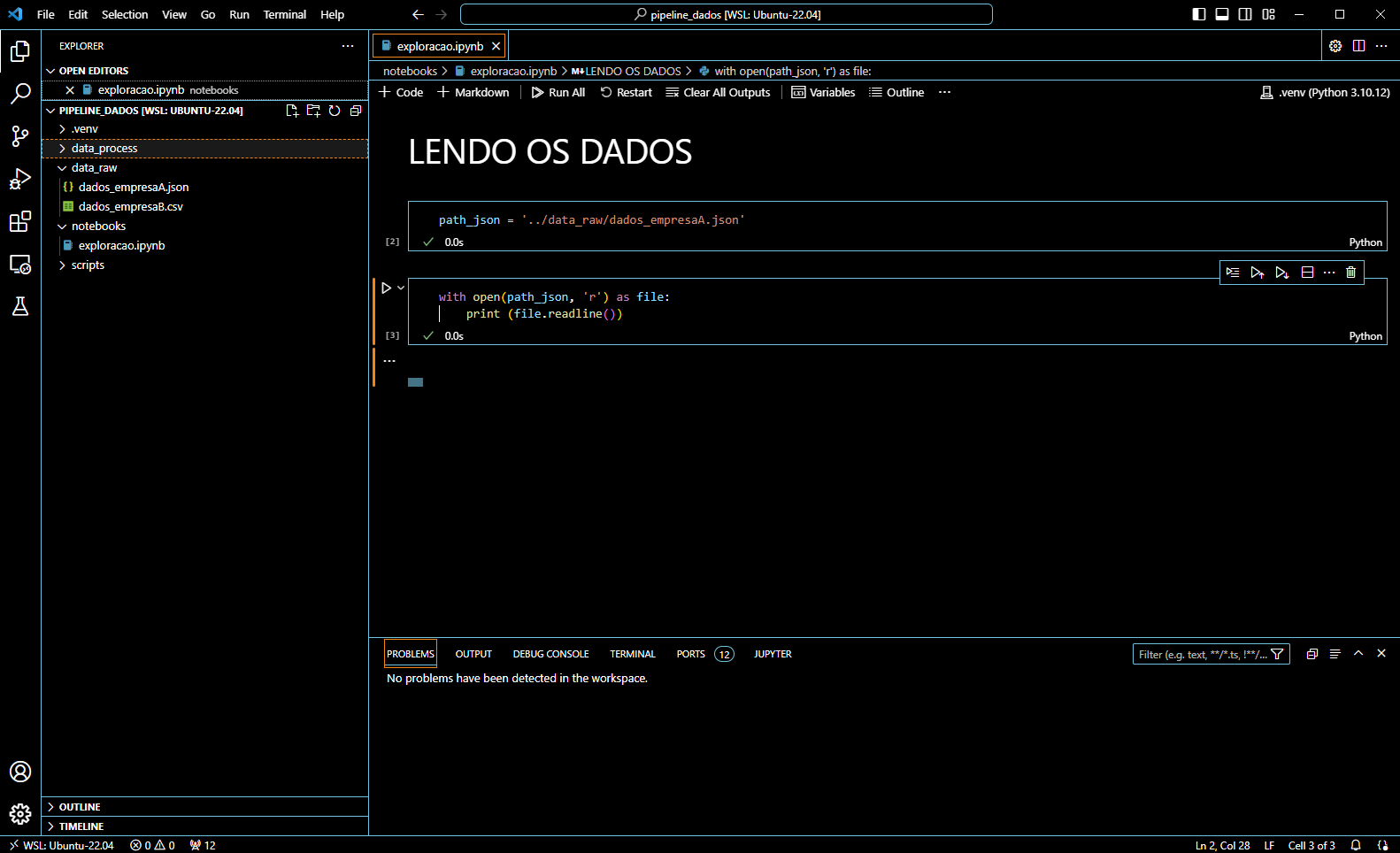Click Clear All Outputs

coord(718,92)
